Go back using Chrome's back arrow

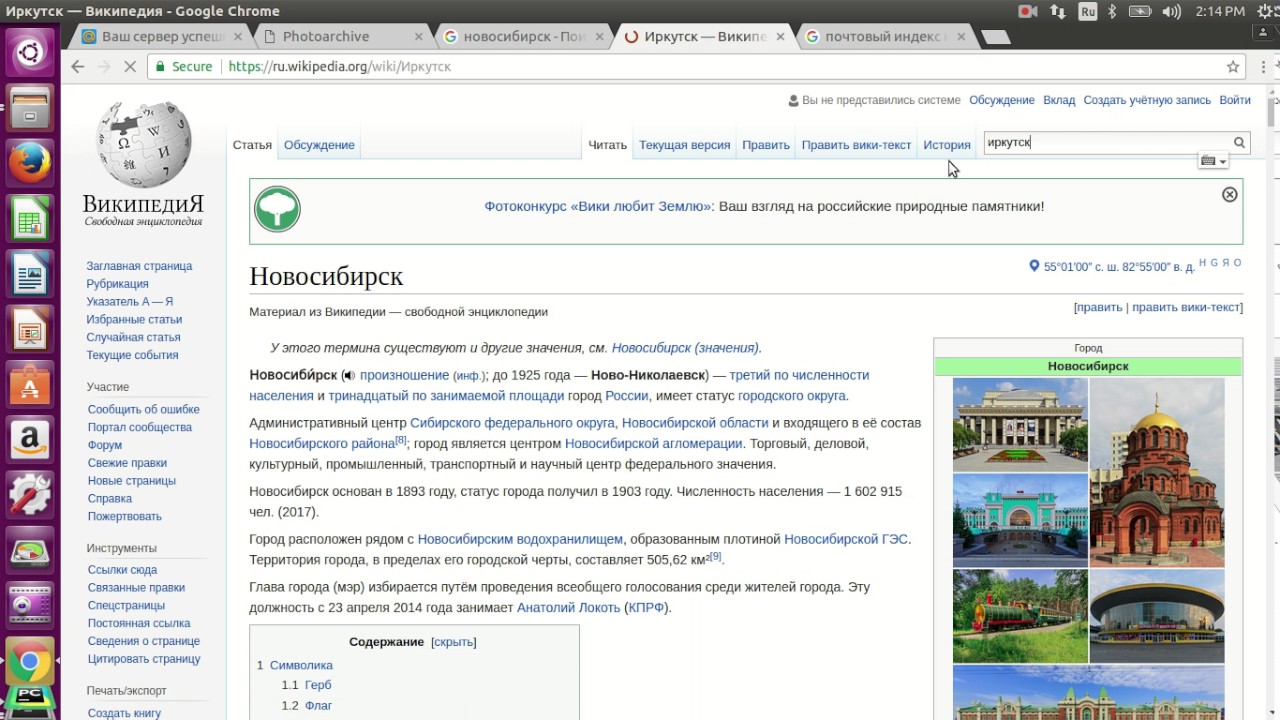[78, 66]
